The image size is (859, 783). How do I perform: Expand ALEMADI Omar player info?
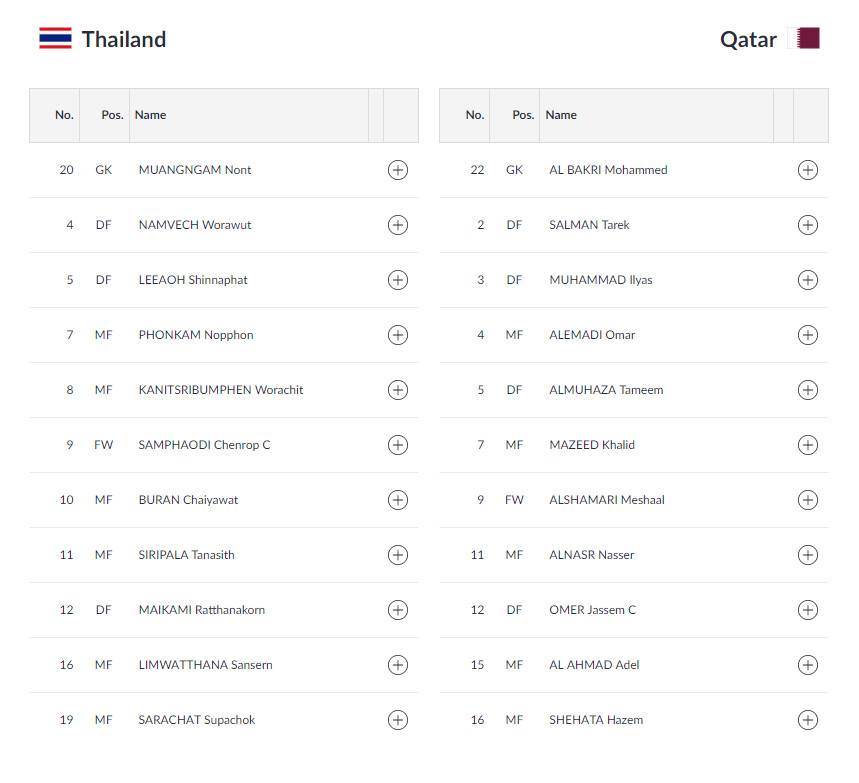(x=808, y=335)
